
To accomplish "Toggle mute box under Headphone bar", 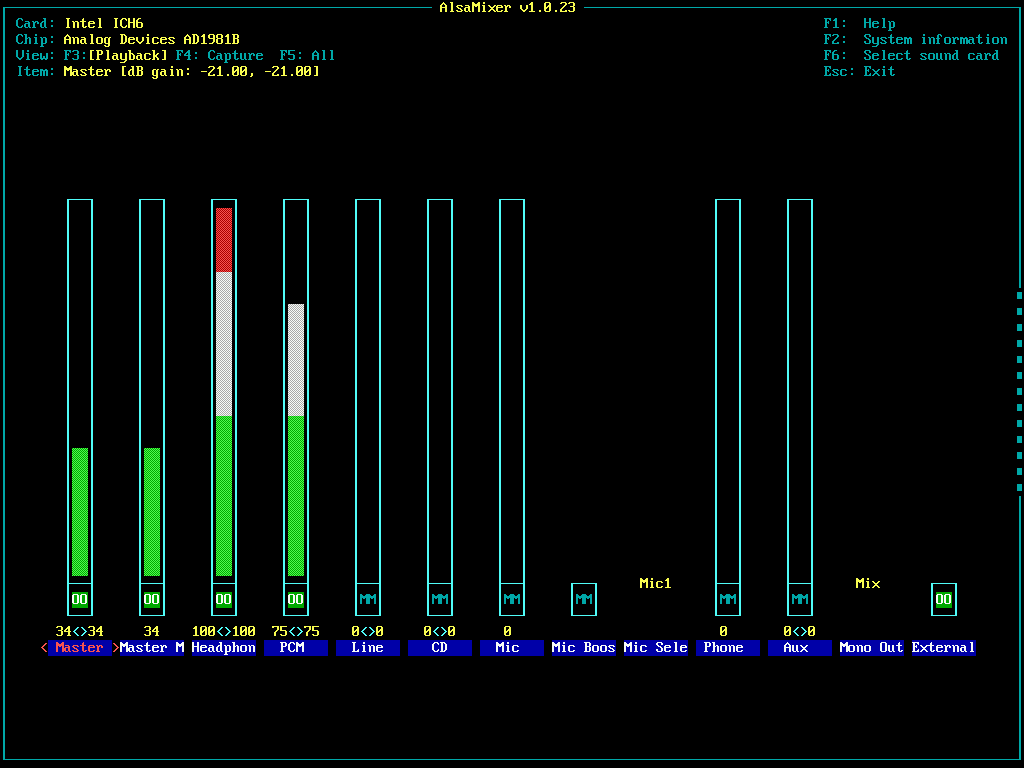I will (224, 599).
